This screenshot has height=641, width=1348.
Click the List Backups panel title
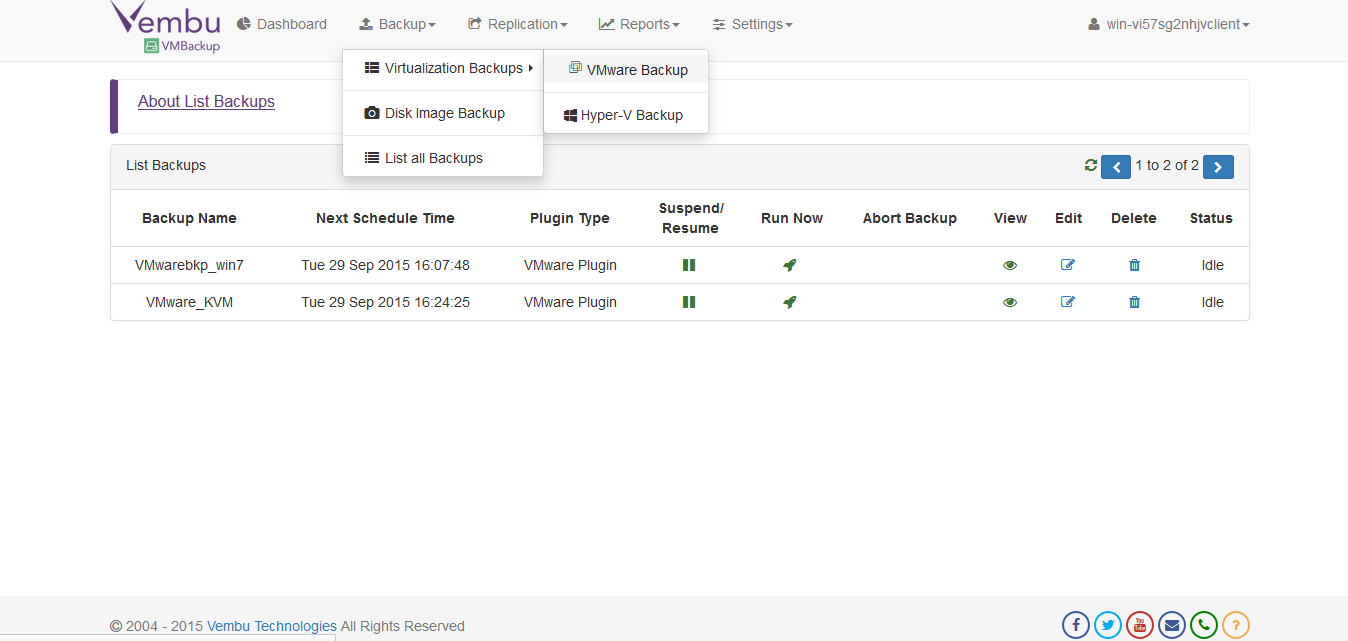pos(166,165)
